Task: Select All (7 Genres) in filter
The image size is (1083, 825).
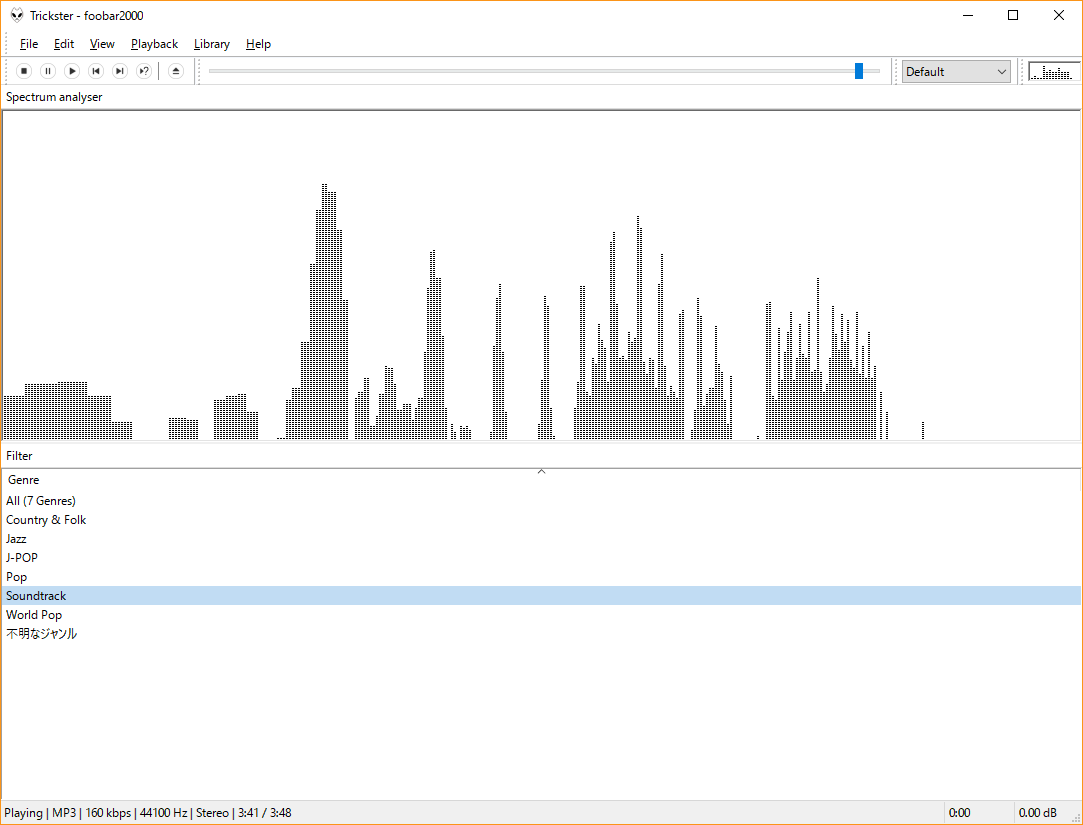Action: (41, 501)
